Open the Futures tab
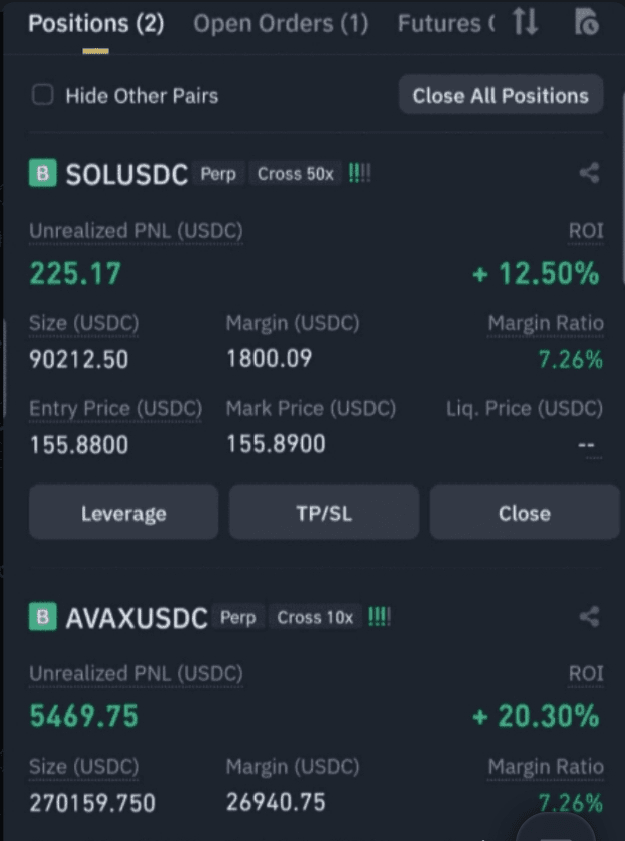 click(x=445, y=23)
